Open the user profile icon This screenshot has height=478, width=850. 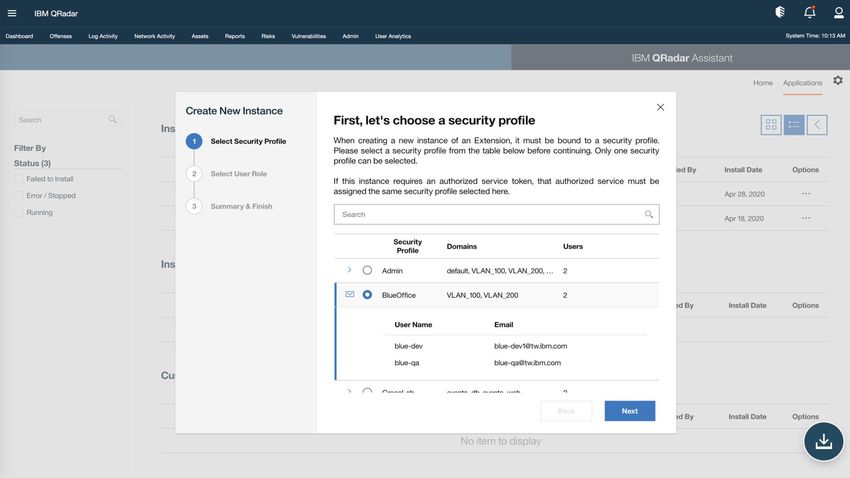tap(838, 12)
